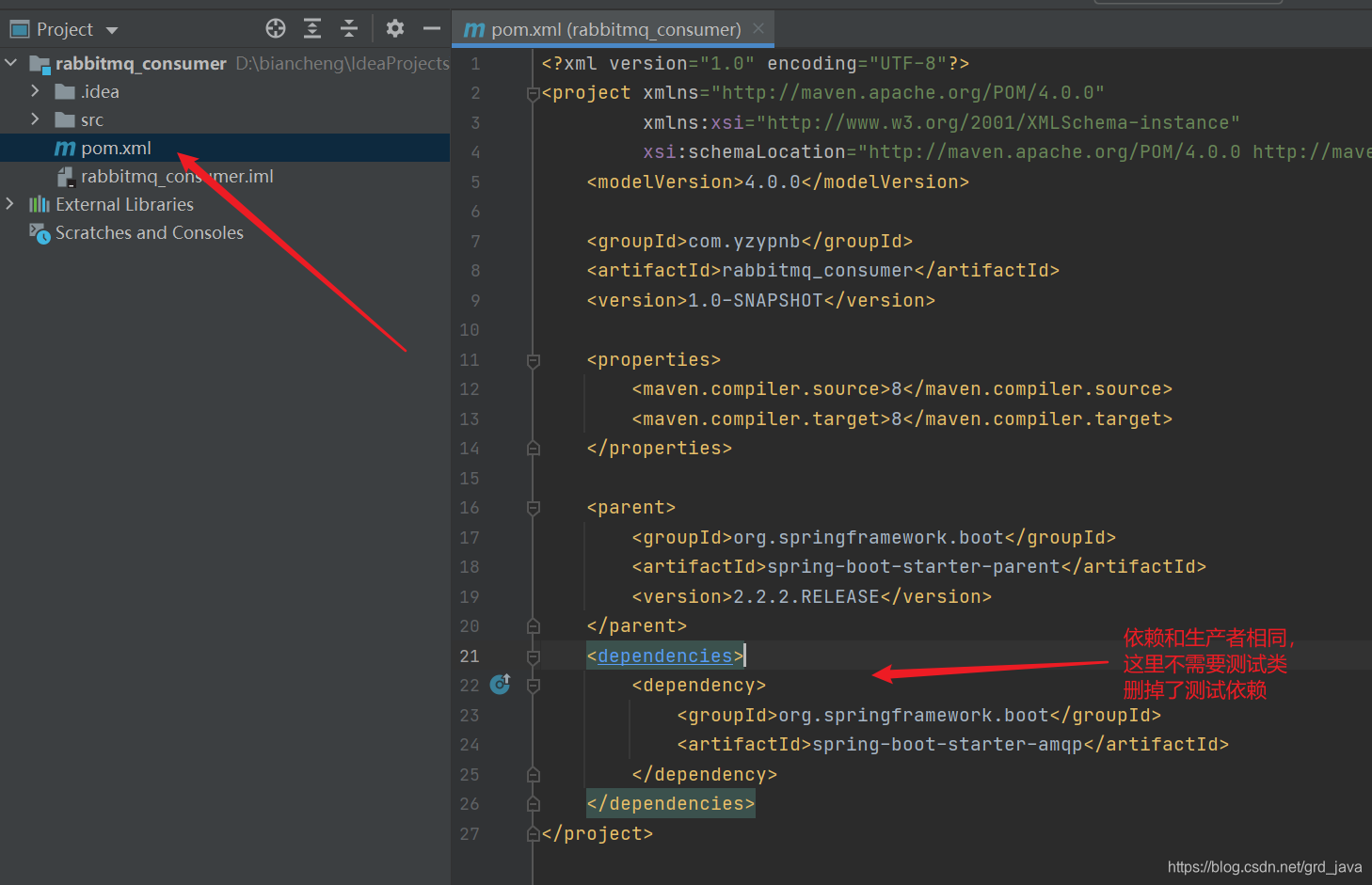Select the pom.xml (rabbitmq_consumer) tab
The image size is (1372, 885).
point(614,29)
